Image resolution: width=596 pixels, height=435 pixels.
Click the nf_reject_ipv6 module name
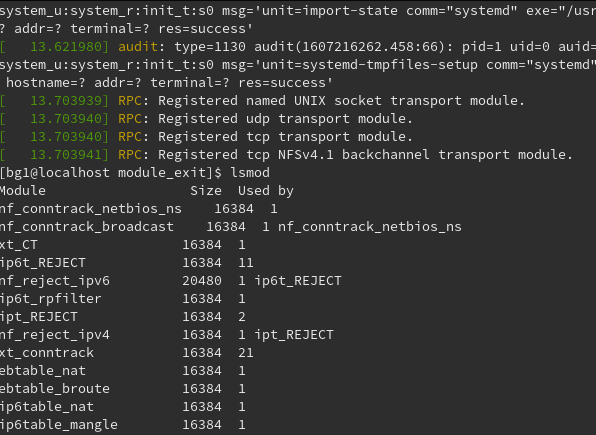[55, 281]
